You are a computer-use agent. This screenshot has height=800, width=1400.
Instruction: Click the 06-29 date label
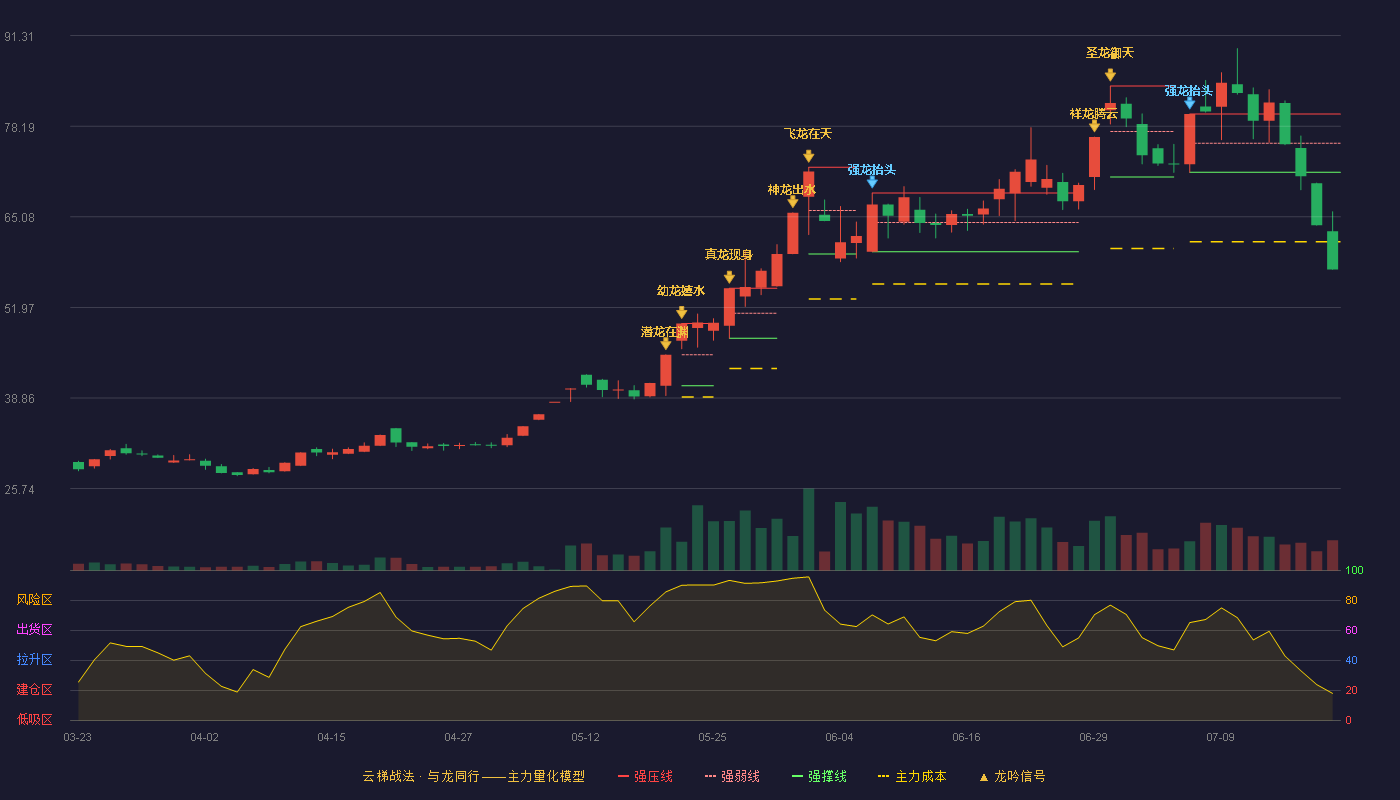click(1093, 737)
